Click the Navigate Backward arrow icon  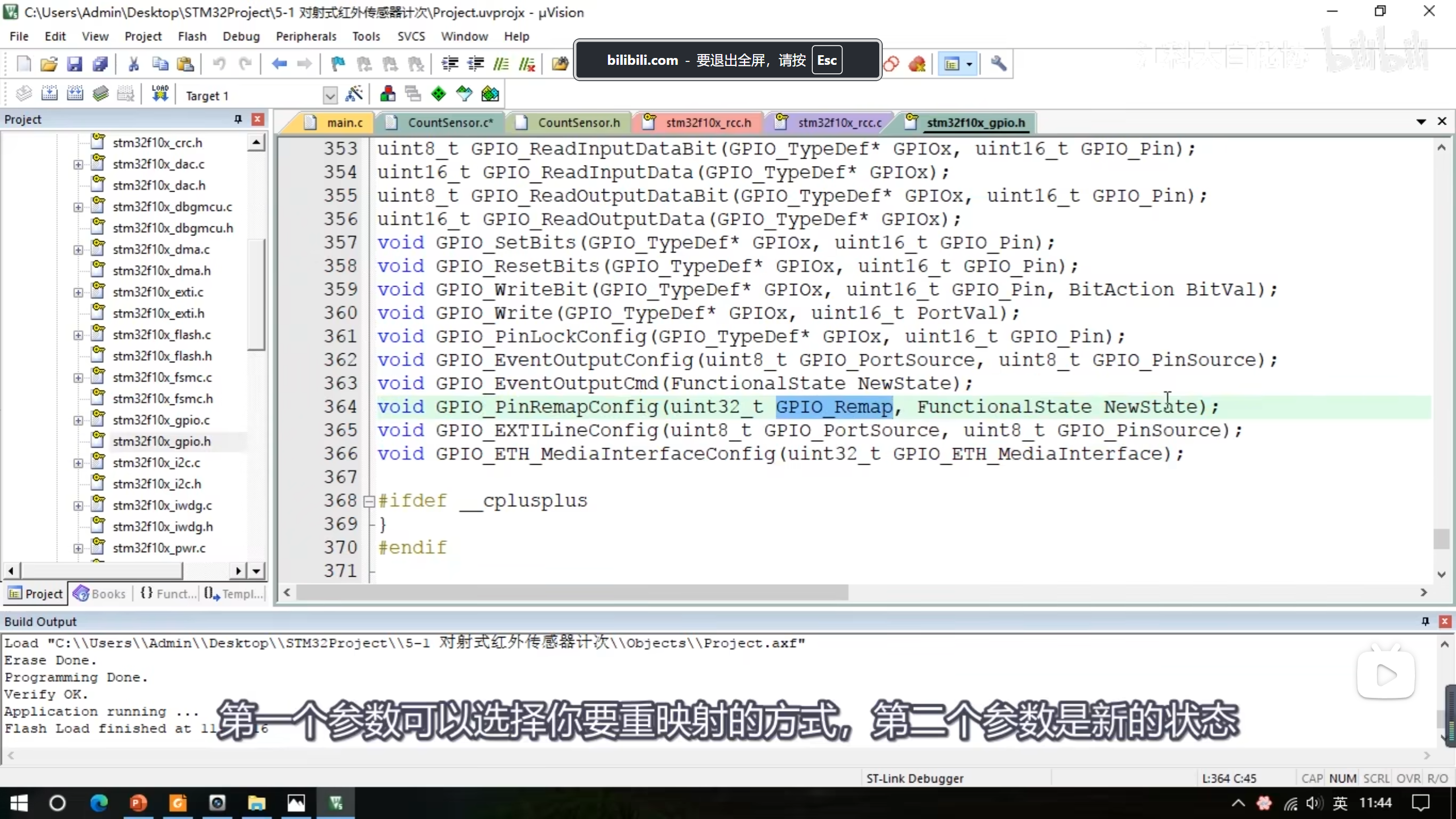(279, 64)
